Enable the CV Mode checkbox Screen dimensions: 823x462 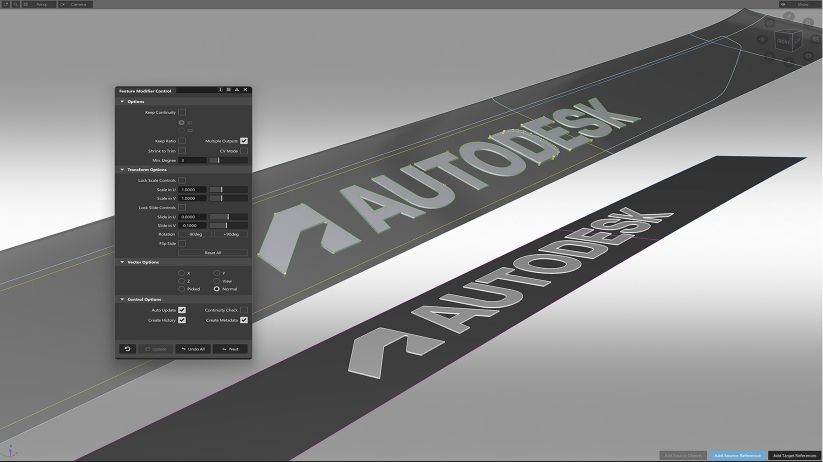click(244, 151)
